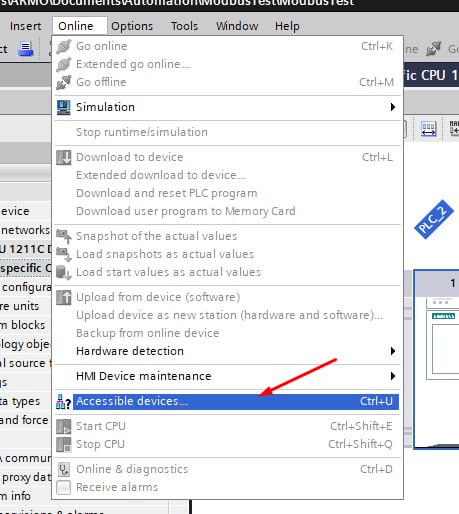This screenshot has height=514, width=459.
Task: Click the Simulation computer icon
Action: [x=63, y=107]
